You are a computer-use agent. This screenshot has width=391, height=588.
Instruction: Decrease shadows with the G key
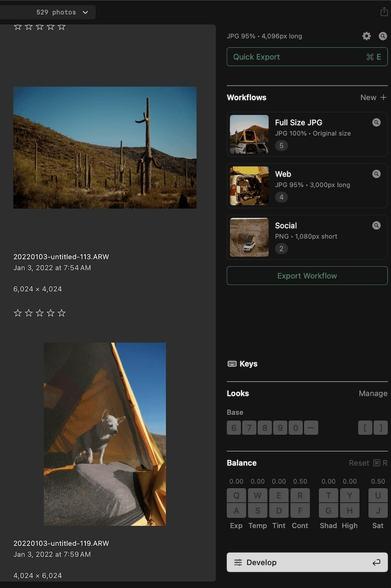click(328, 510)
